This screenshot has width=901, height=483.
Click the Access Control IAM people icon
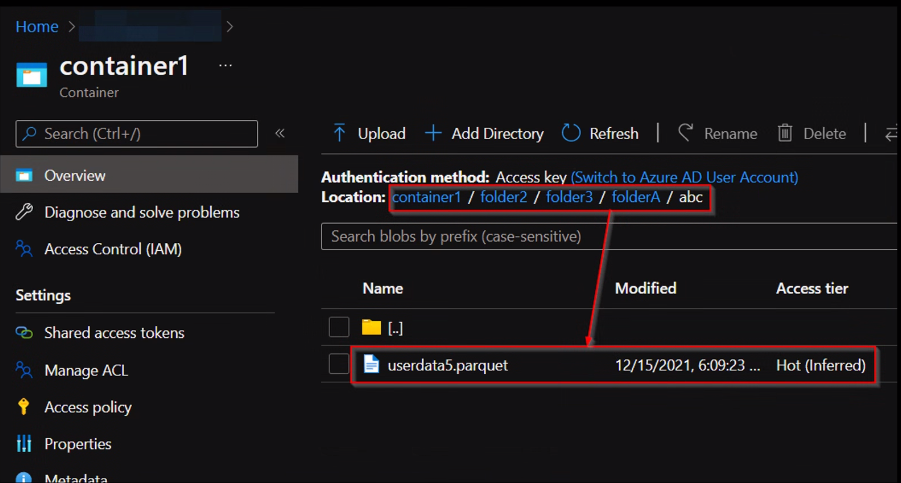pyautogui.click(x=24, y=249)
